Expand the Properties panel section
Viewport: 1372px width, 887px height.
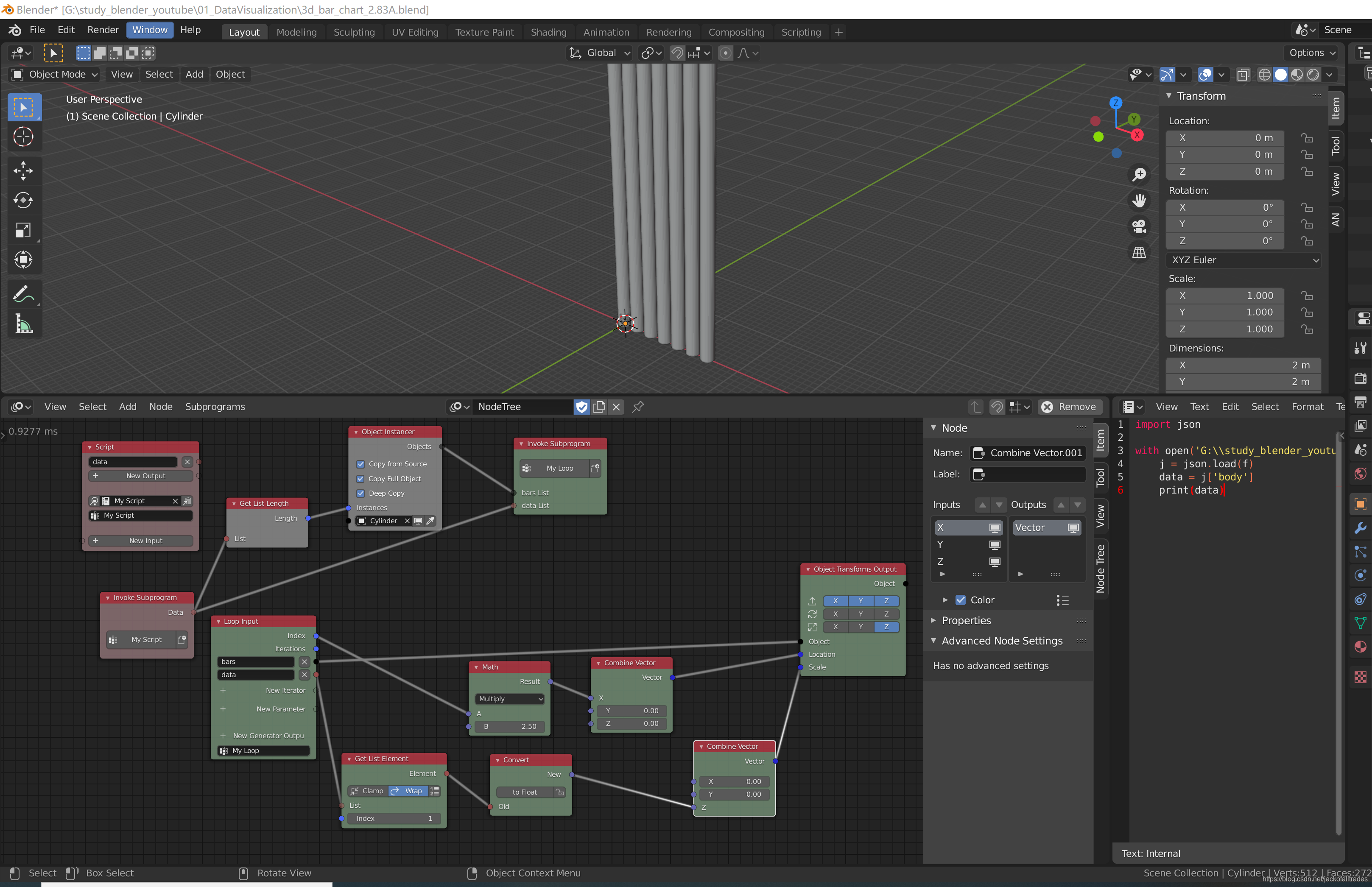(x=966, y=621)
